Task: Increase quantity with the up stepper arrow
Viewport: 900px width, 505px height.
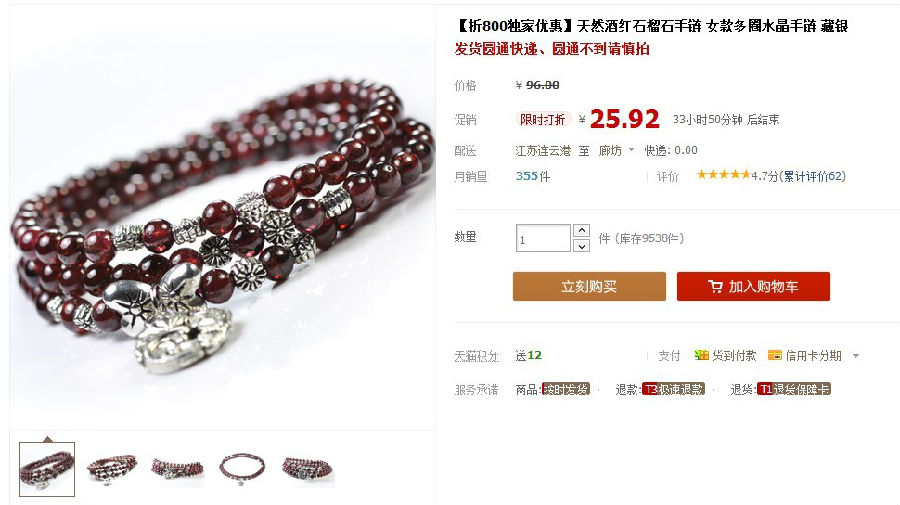Action: (581, 231)
